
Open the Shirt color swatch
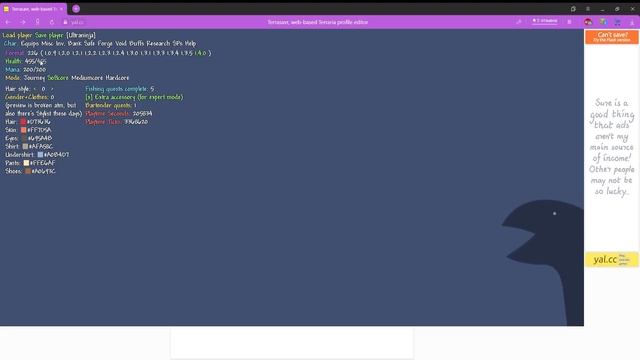pyautogui.click(x=25, y=146)
